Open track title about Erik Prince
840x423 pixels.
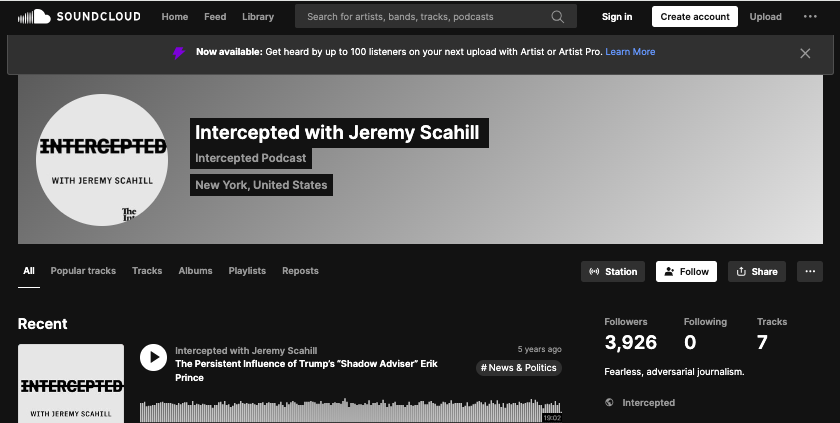pyautogui.click(x=306, y=371)
